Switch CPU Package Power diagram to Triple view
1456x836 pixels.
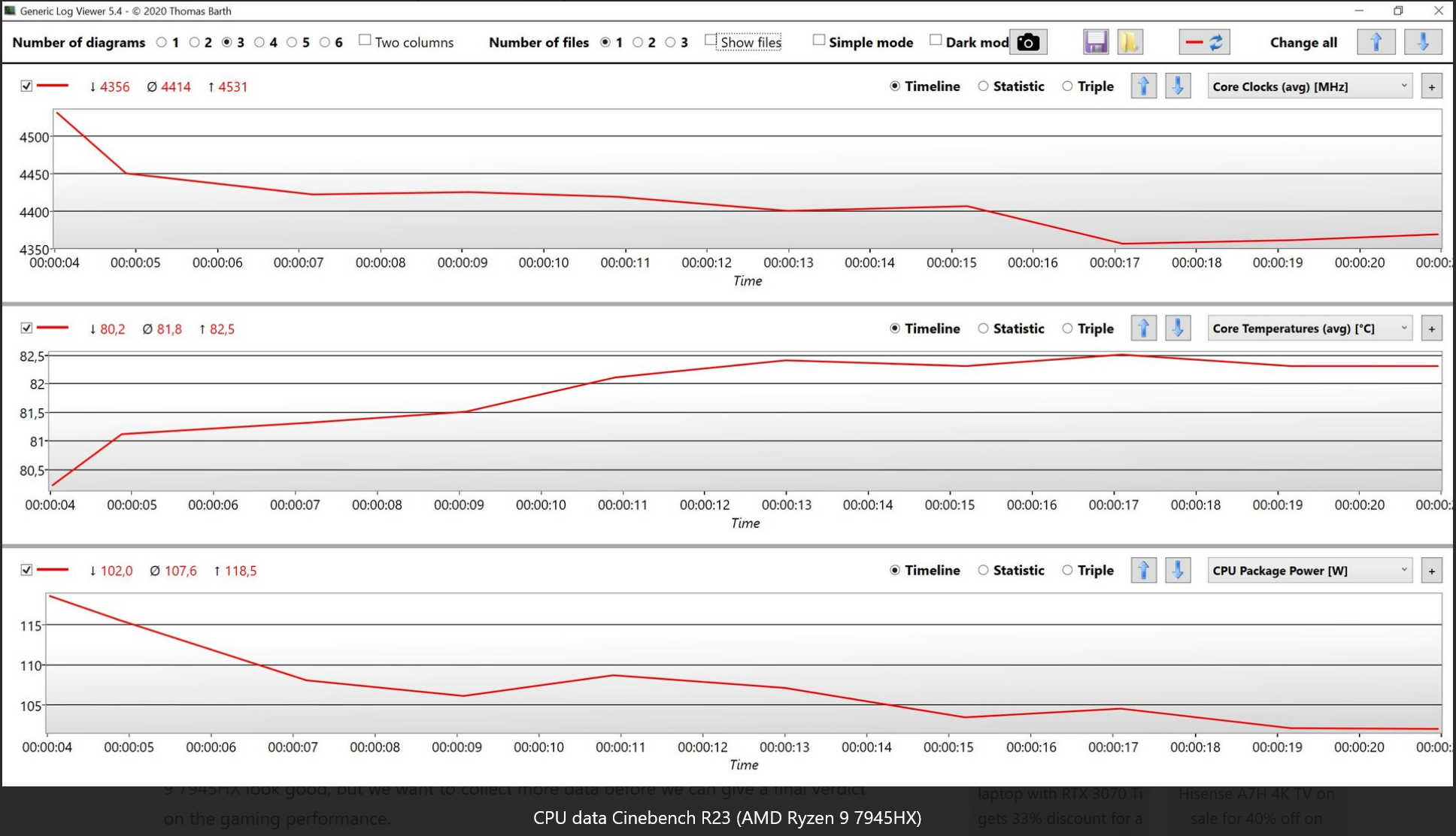(x=1067, y=571)
